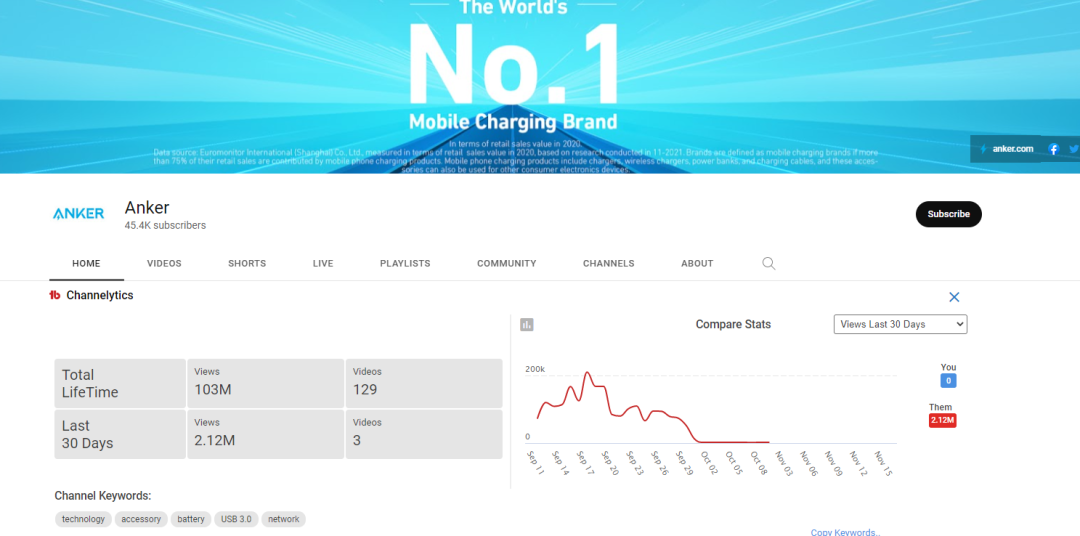This screenshot has width=1080, height=536.
Task: Switch to the COMMUNITY tab
Action: [506, 263]
